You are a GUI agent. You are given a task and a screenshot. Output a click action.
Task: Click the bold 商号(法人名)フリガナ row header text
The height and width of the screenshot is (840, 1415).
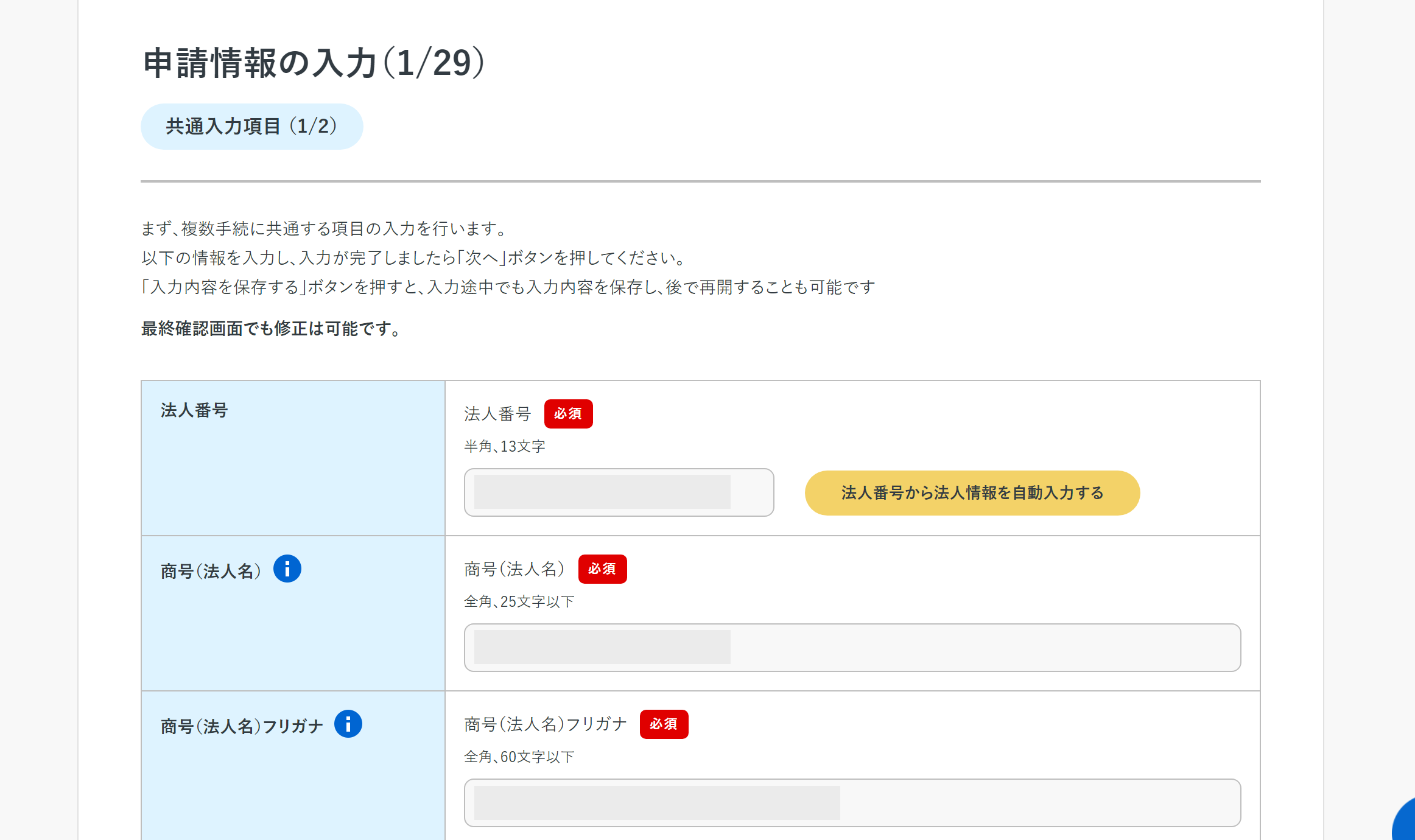242,726
